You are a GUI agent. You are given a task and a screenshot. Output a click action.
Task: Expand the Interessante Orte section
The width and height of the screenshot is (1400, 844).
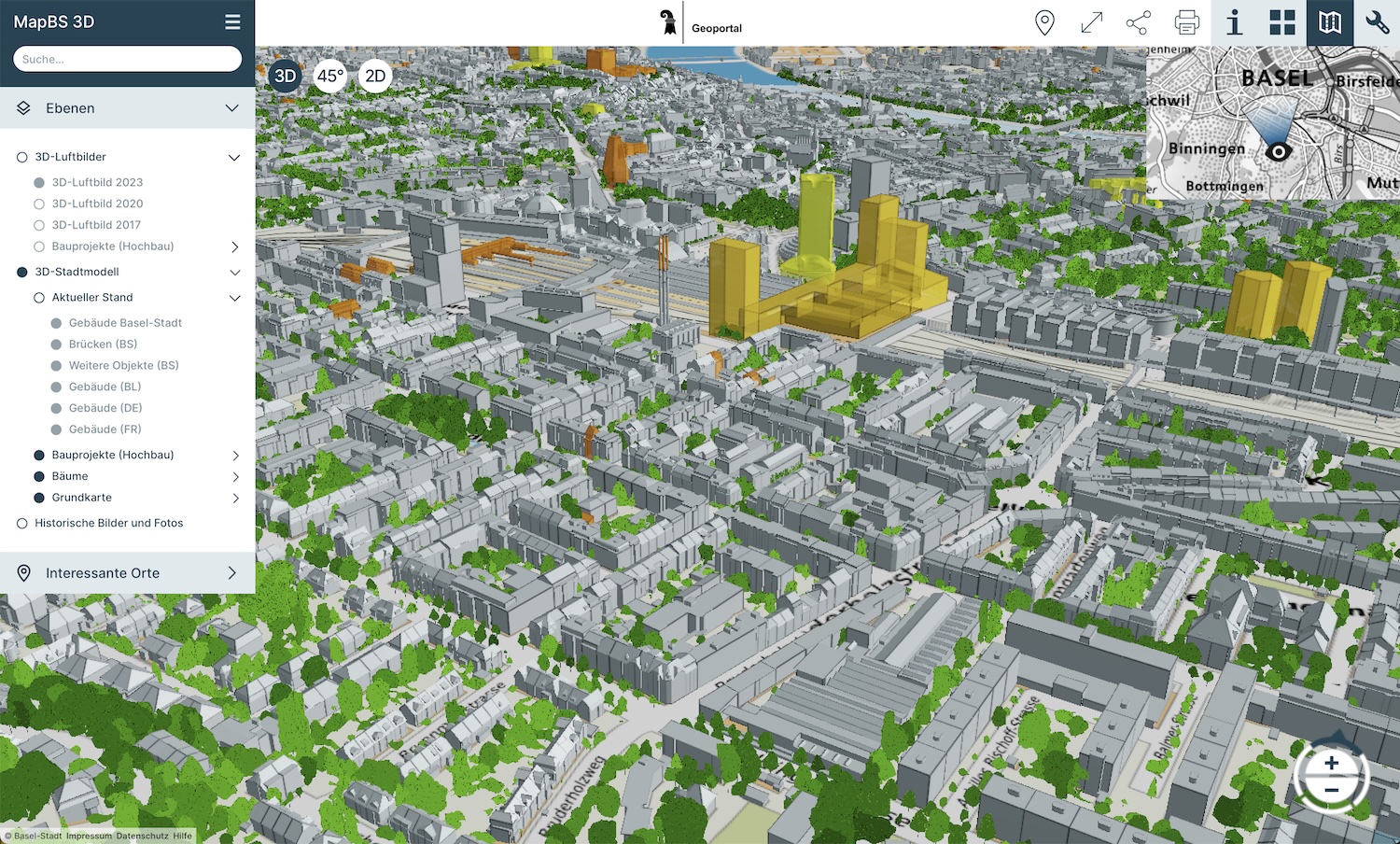[231, 573]
